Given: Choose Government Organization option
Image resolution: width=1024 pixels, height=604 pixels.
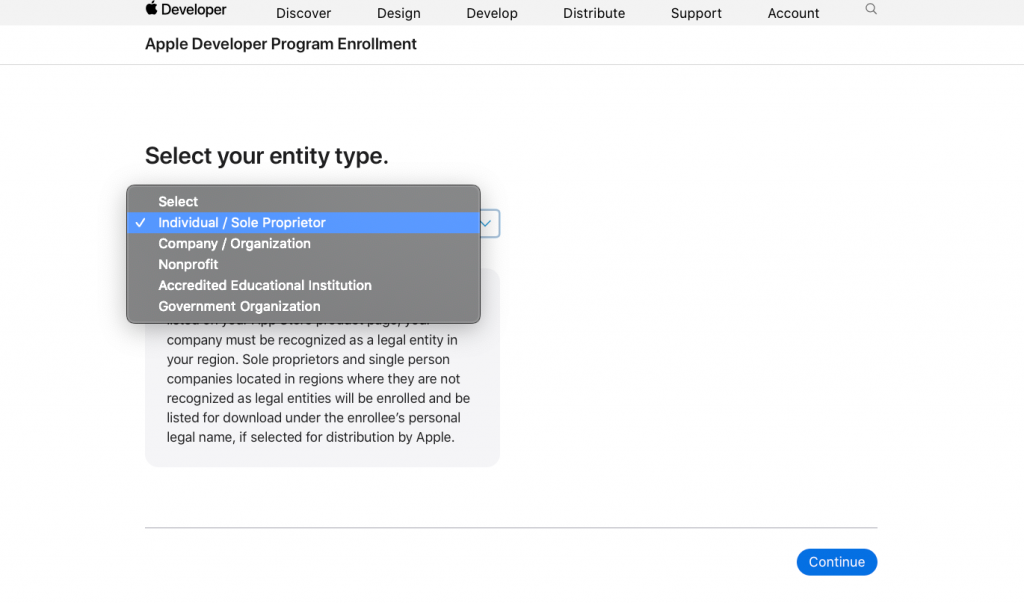Looking at the screenshot, I should click(x=304, y=306).
